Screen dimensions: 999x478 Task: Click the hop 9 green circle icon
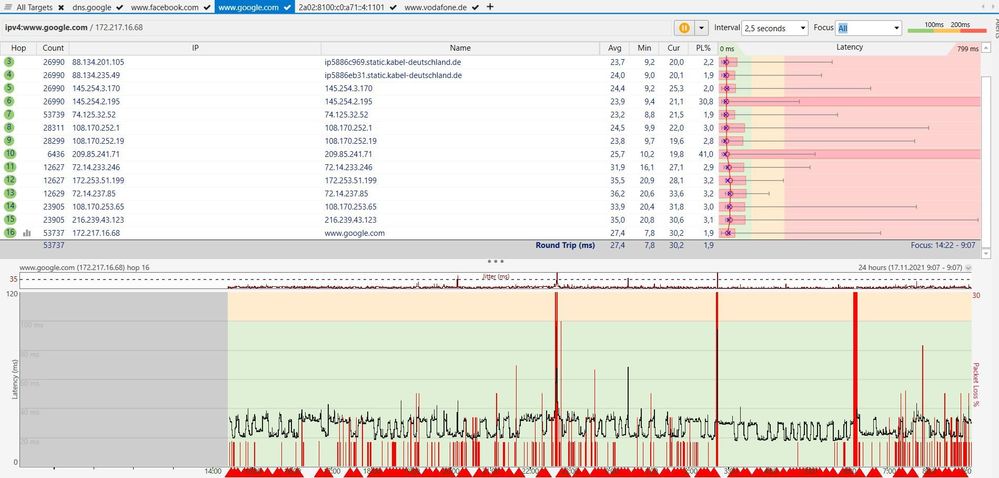click(x=9, y=140)
